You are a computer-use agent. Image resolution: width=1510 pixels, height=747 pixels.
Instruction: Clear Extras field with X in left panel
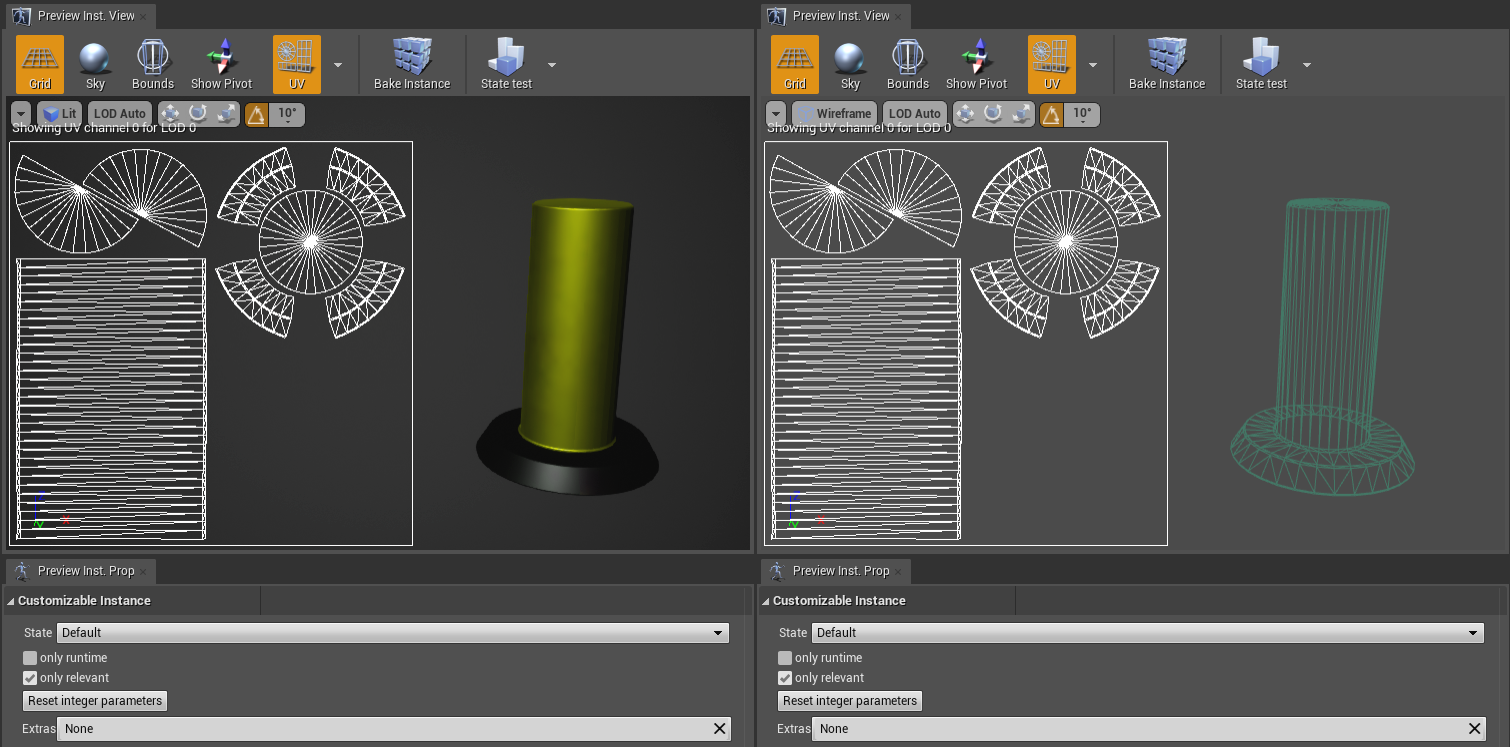(720, 729)
